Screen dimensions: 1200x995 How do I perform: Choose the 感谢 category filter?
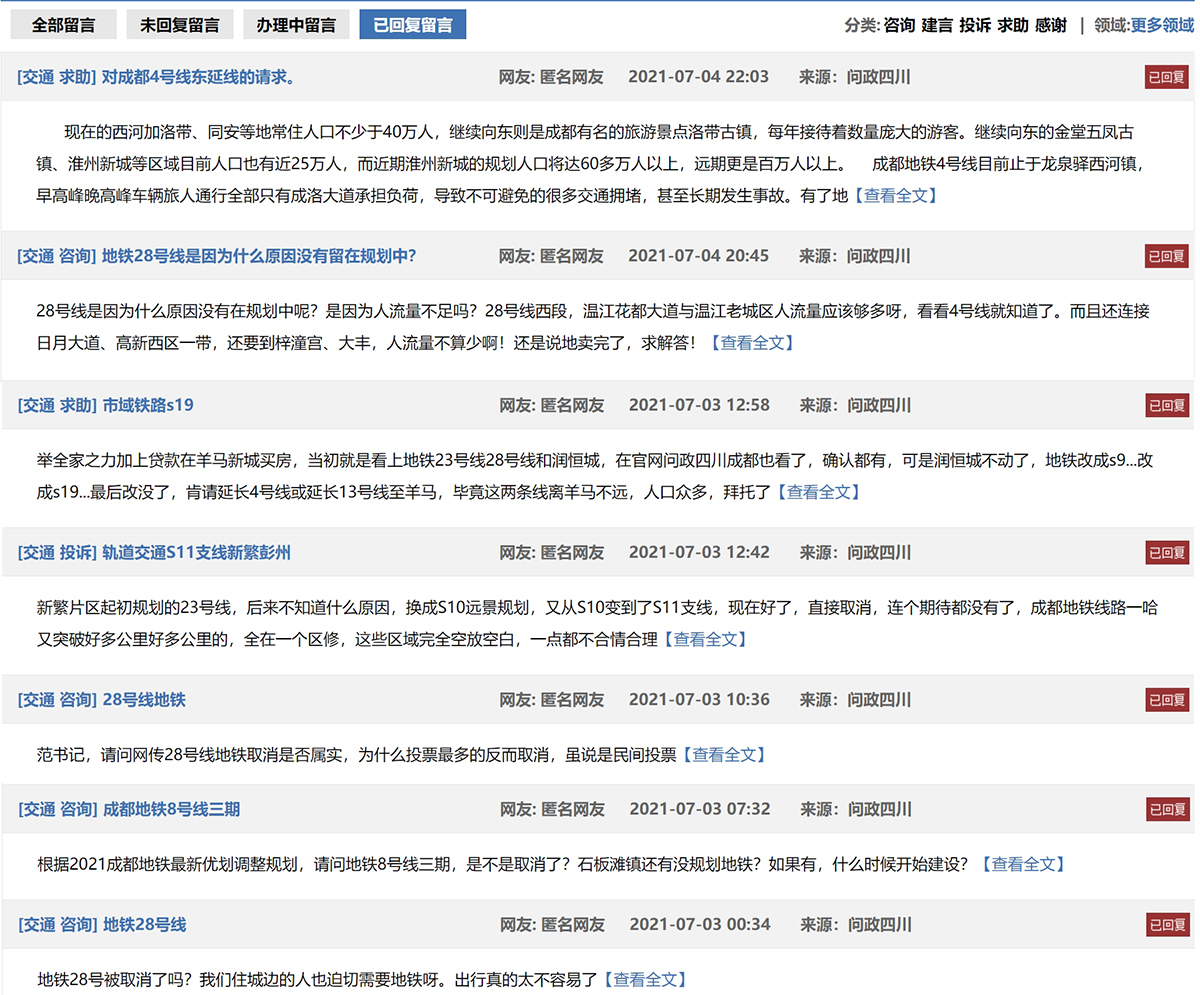[x=1050, y=25]
